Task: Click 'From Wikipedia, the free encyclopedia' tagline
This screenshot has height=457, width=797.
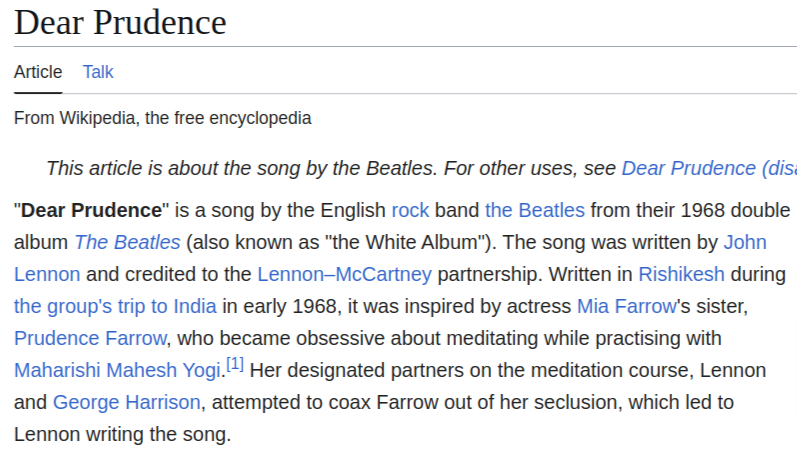Action: [x=163, y=118]
